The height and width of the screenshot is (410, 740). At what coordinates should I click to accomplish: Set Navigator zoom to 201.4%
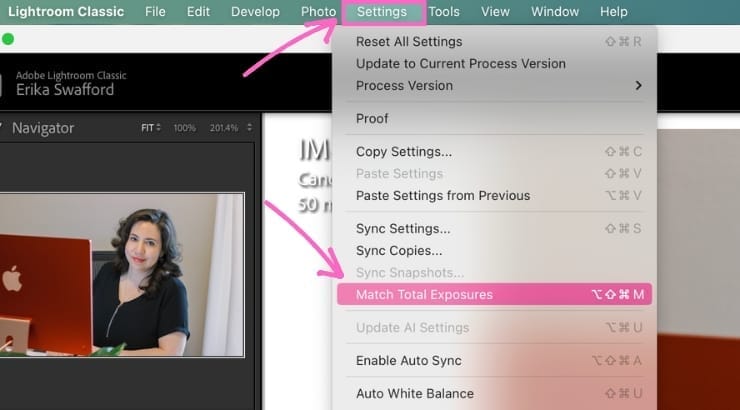224,128
